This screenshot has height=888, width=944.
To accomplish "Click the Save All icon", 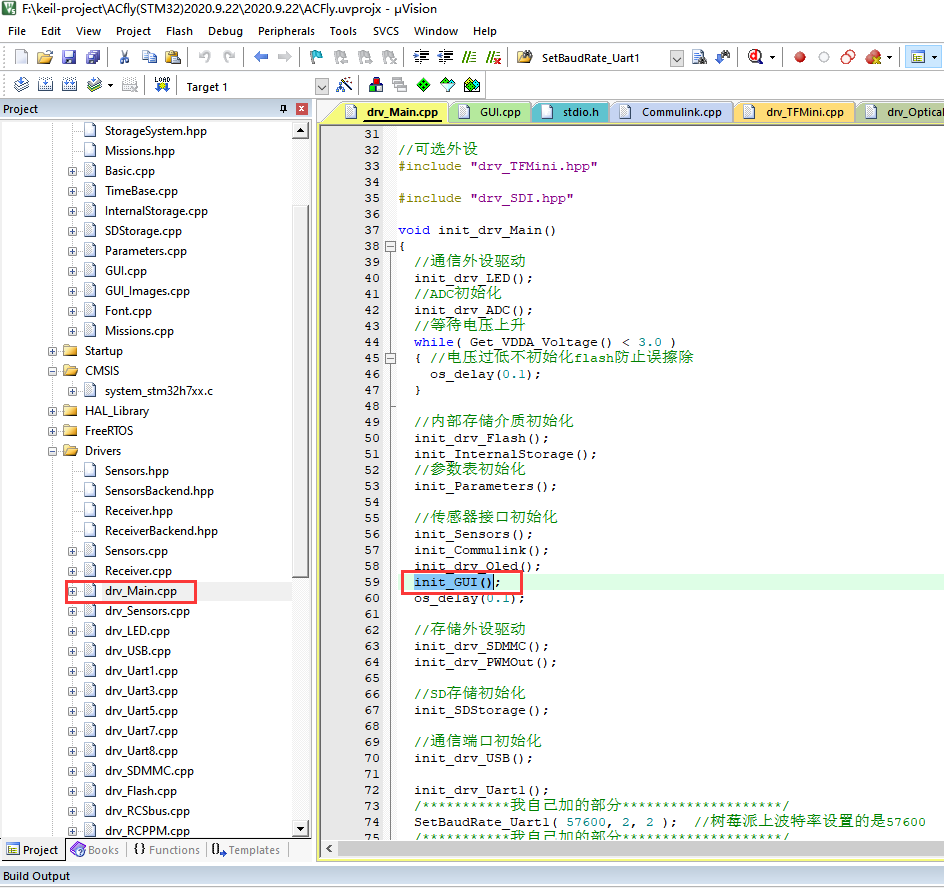I will click(91, 57).
